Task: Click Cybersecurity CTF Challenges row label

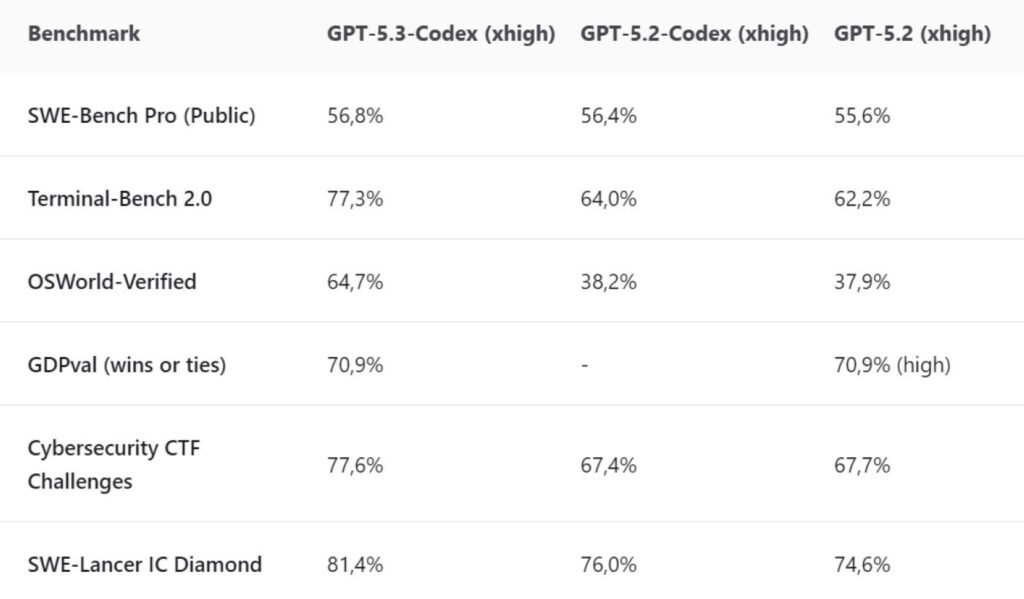Action: (x=114, y=464)
